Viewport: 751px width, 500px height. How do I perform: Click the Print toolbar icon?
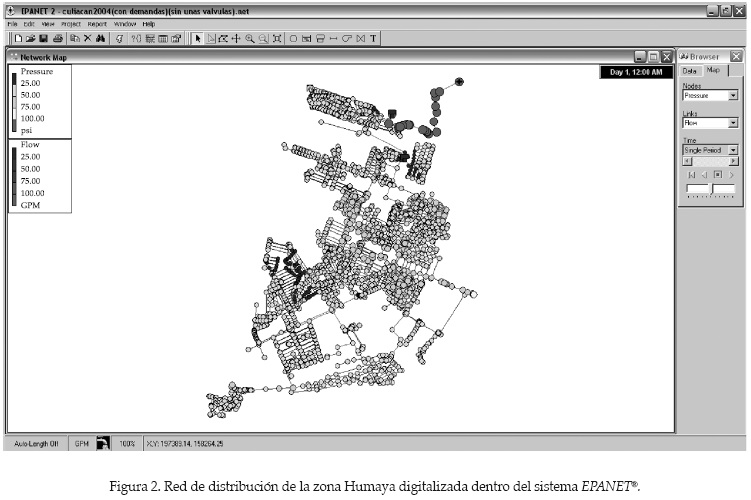tap(57, 38)
